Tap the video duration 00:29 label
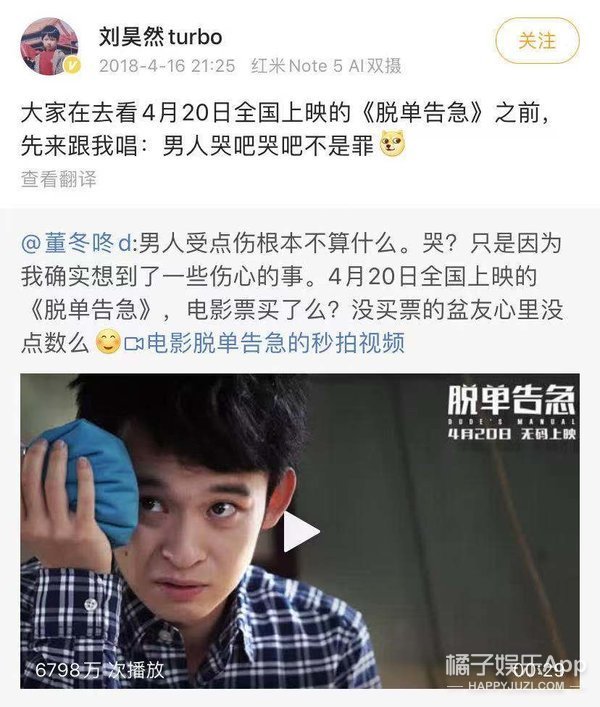 pyautogui.click(x=539, y=670)
